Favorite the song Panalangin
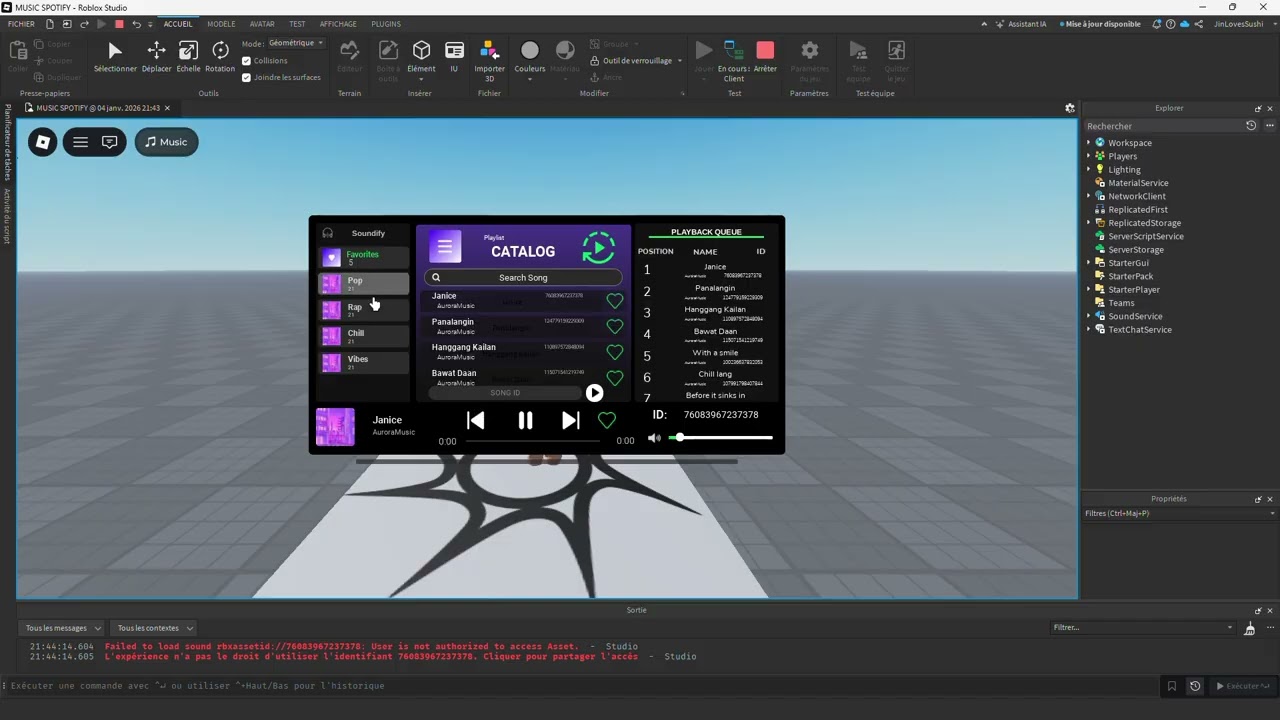This screenshot has height=720, width=1280. click(x=615, y=327)
